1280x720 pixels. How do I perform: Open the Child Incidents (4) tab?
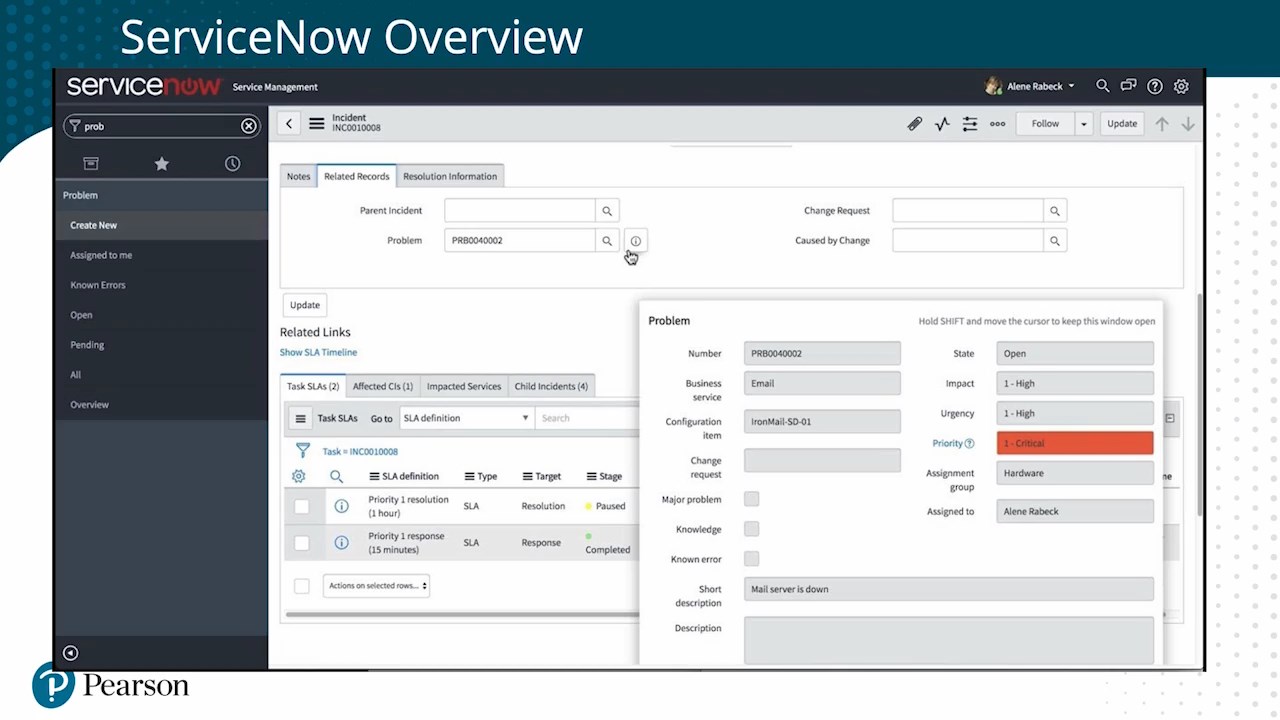coord(551,387)
